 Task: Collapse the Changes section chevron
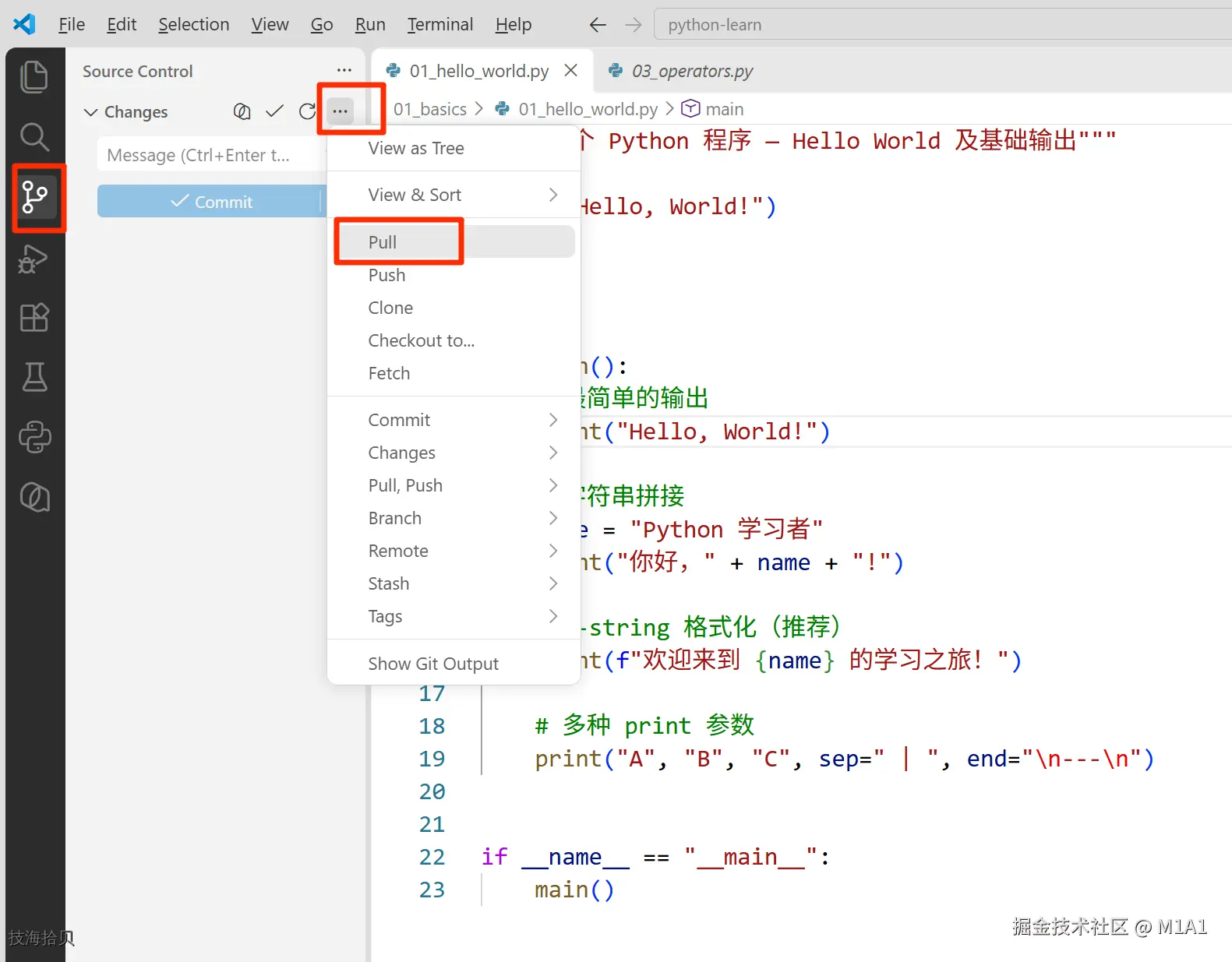point(90,112)
